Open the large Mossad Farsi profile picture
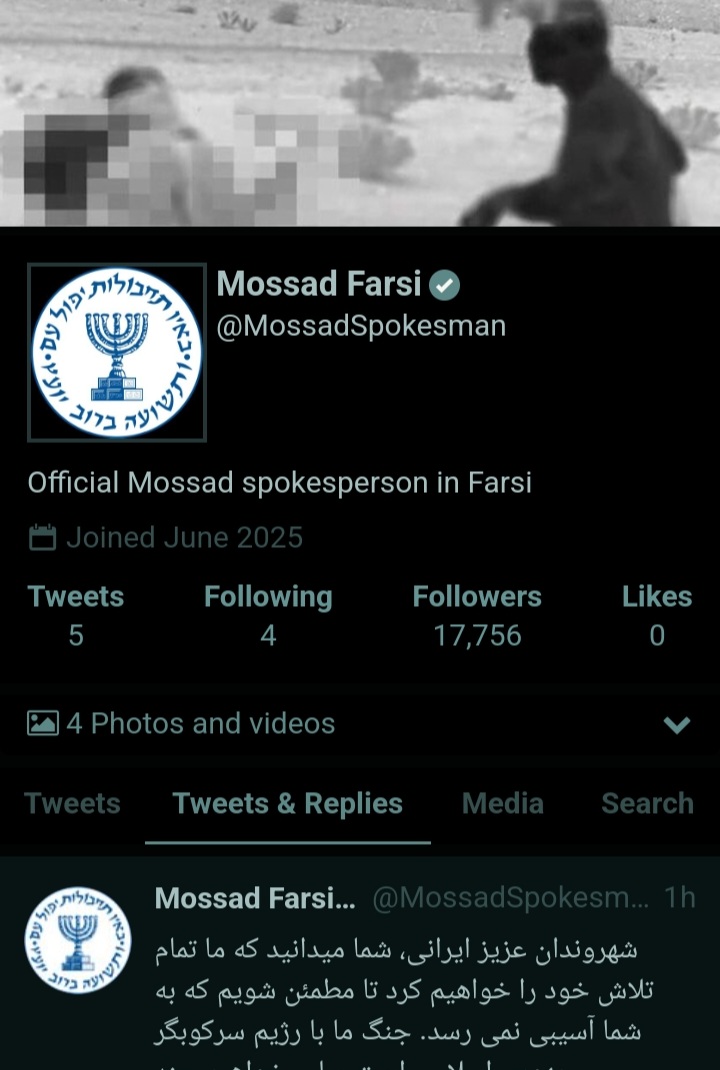720x1070 pixels. tap(117, 352)
